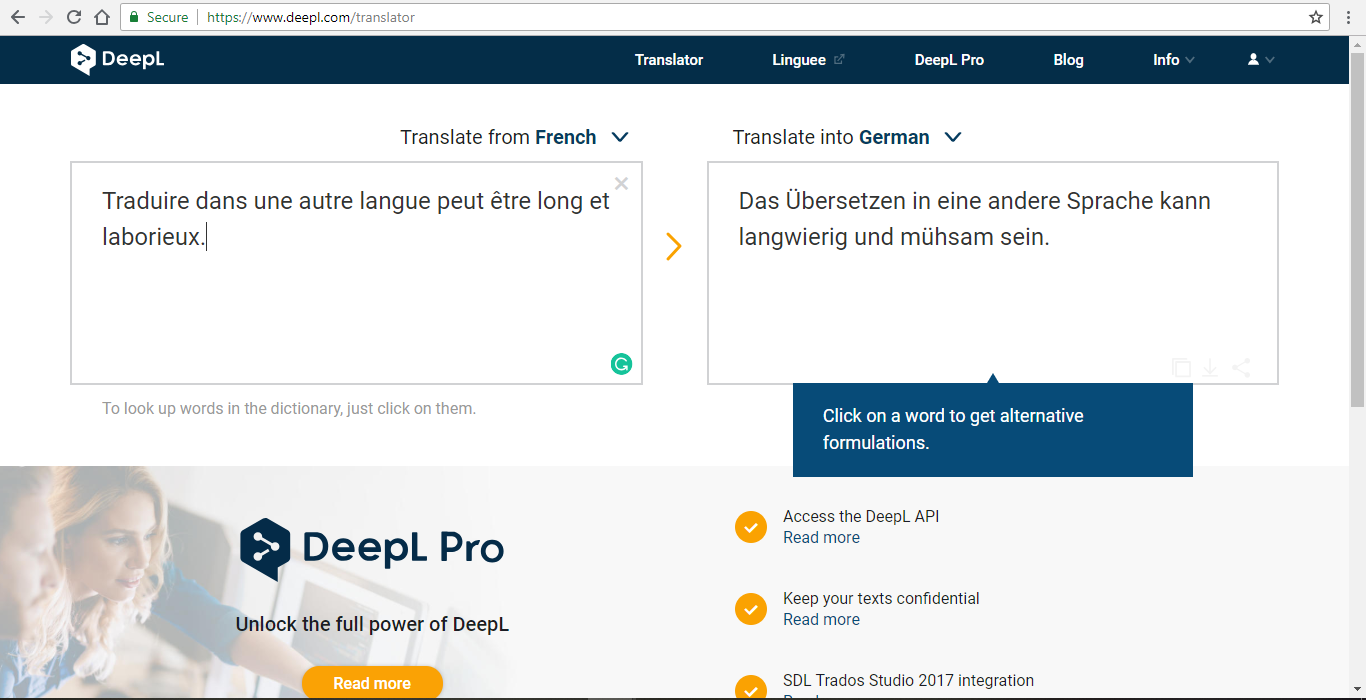Screen dimensions: 1366x700
Task: Click the orange Read more button
Action: tap(372, 683)
